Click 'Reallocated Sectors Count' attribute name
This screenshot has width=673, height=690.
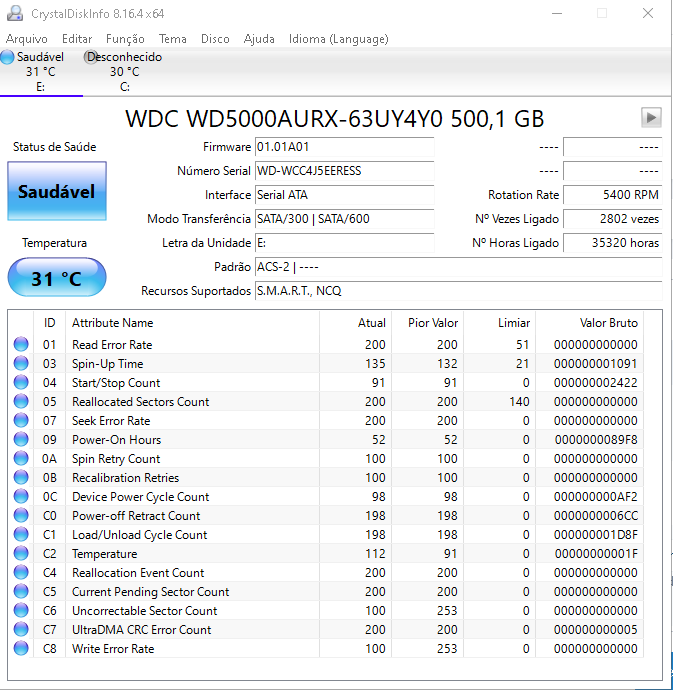pyautogui.click(x=140, y=401)
